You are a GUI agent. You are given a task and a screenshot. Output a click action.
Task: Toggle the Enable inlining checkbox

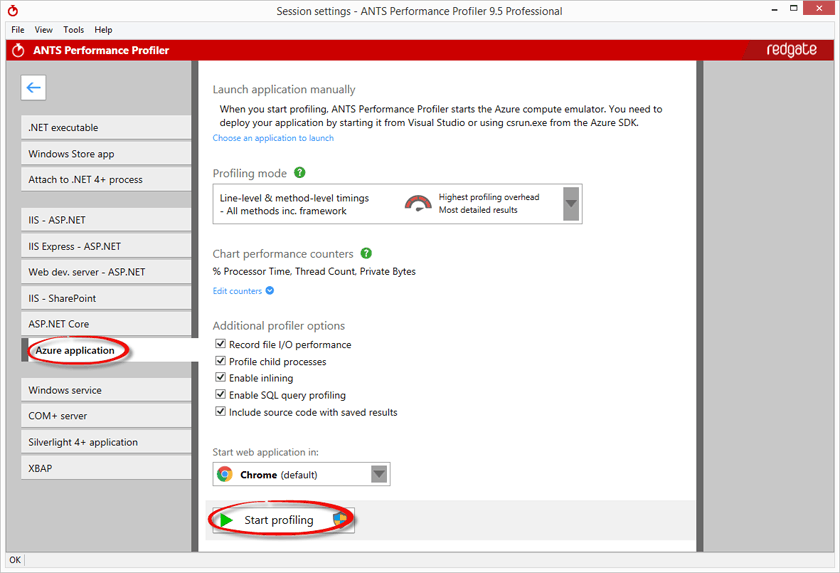coord(220,378)
